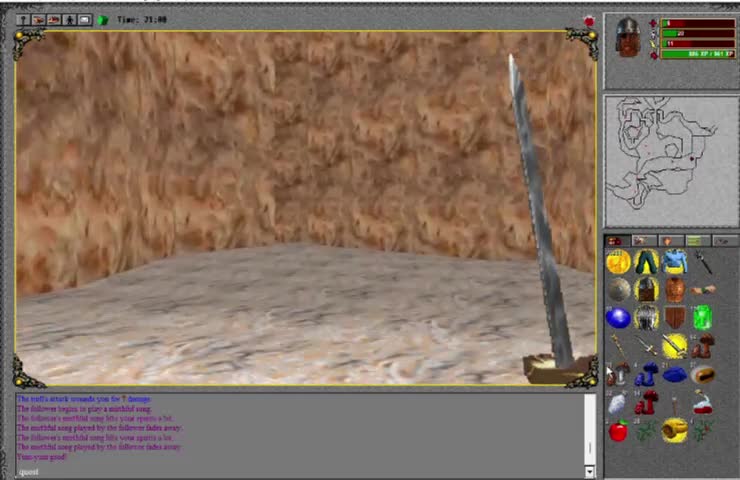Select the chainmail armor inventory item

[646, 317]
